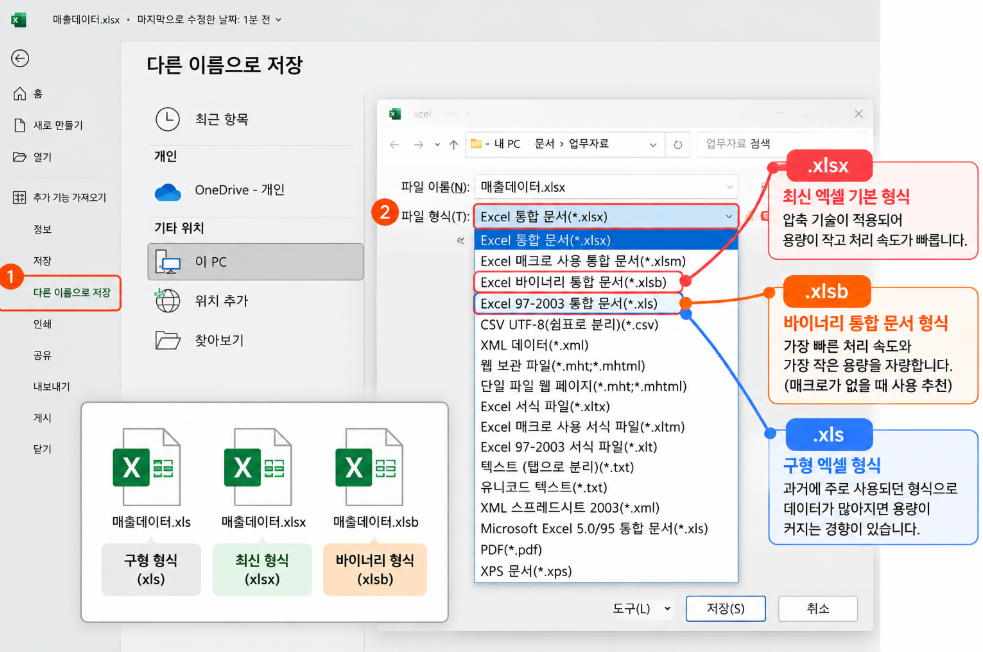Click the 매출데이터.xlsb file icon
The image size is (983, 652).
tap(369, 467)
